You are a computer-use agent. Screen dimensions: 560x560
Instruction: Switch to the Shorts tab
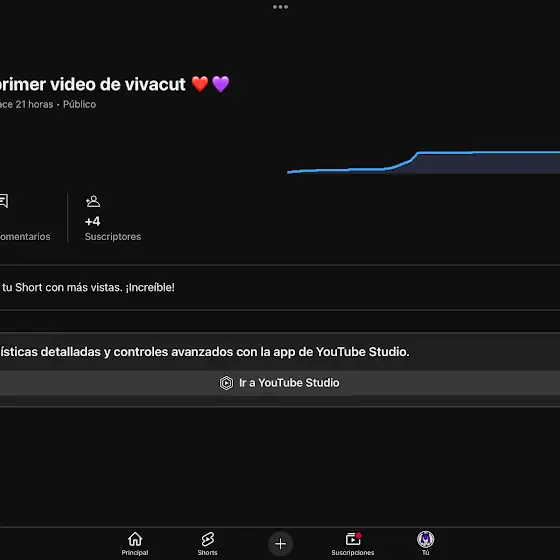pos(208,544)
